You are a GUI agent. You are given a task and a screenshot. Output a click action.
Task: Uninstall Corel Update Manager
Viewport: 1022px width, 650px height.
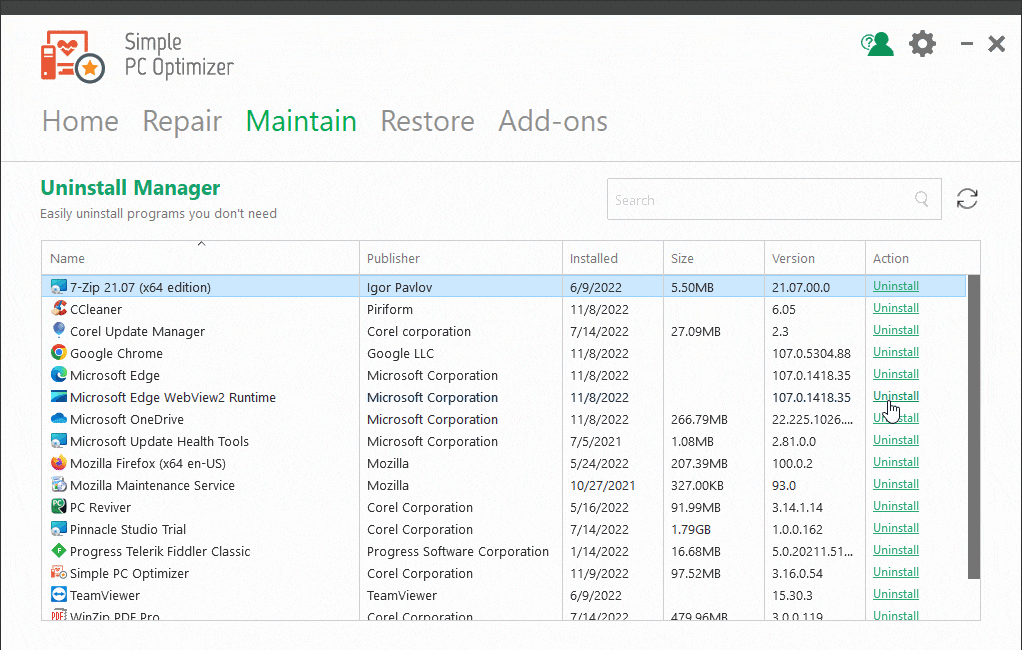896,330
